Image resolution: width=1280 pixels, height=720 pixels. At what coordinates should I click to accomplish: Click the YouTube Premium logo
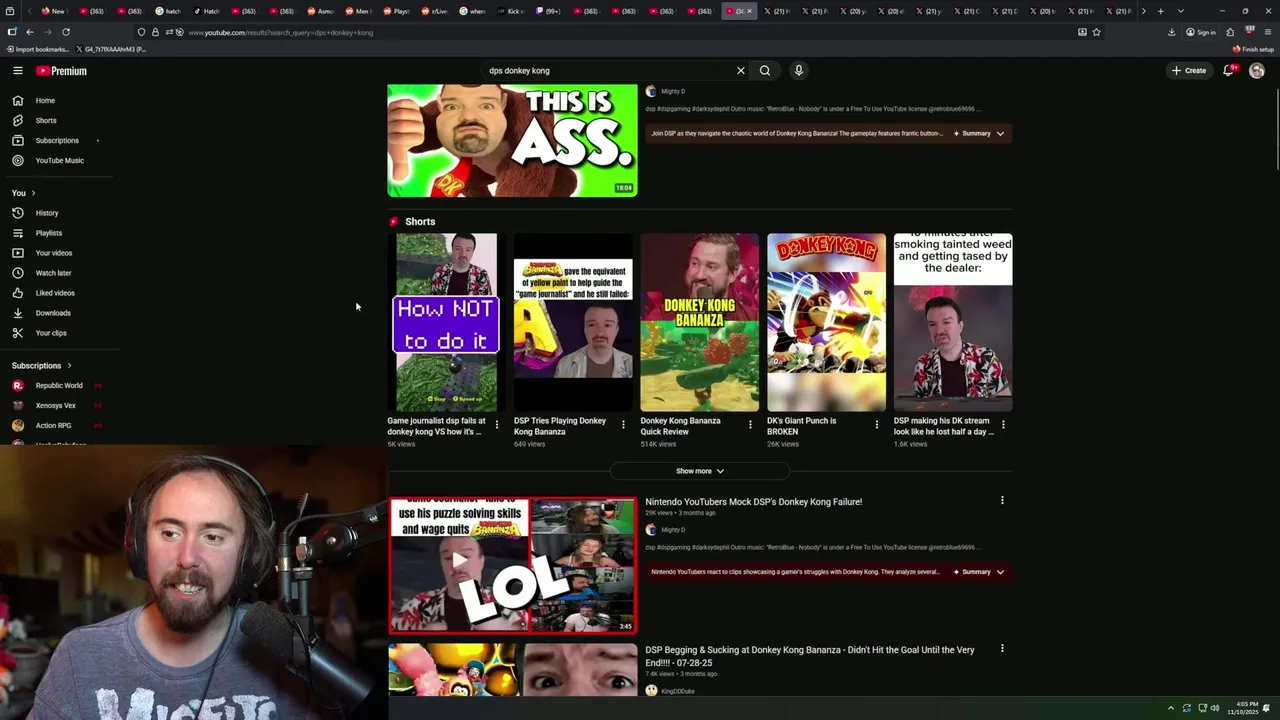(61, 71)
